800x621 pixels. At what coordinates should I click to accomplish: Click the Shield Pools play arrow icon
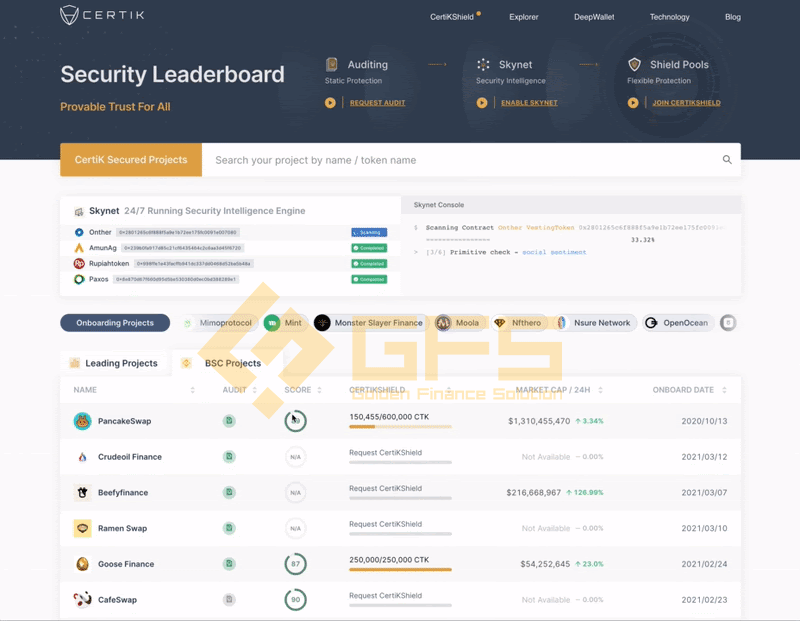[633, 103]
